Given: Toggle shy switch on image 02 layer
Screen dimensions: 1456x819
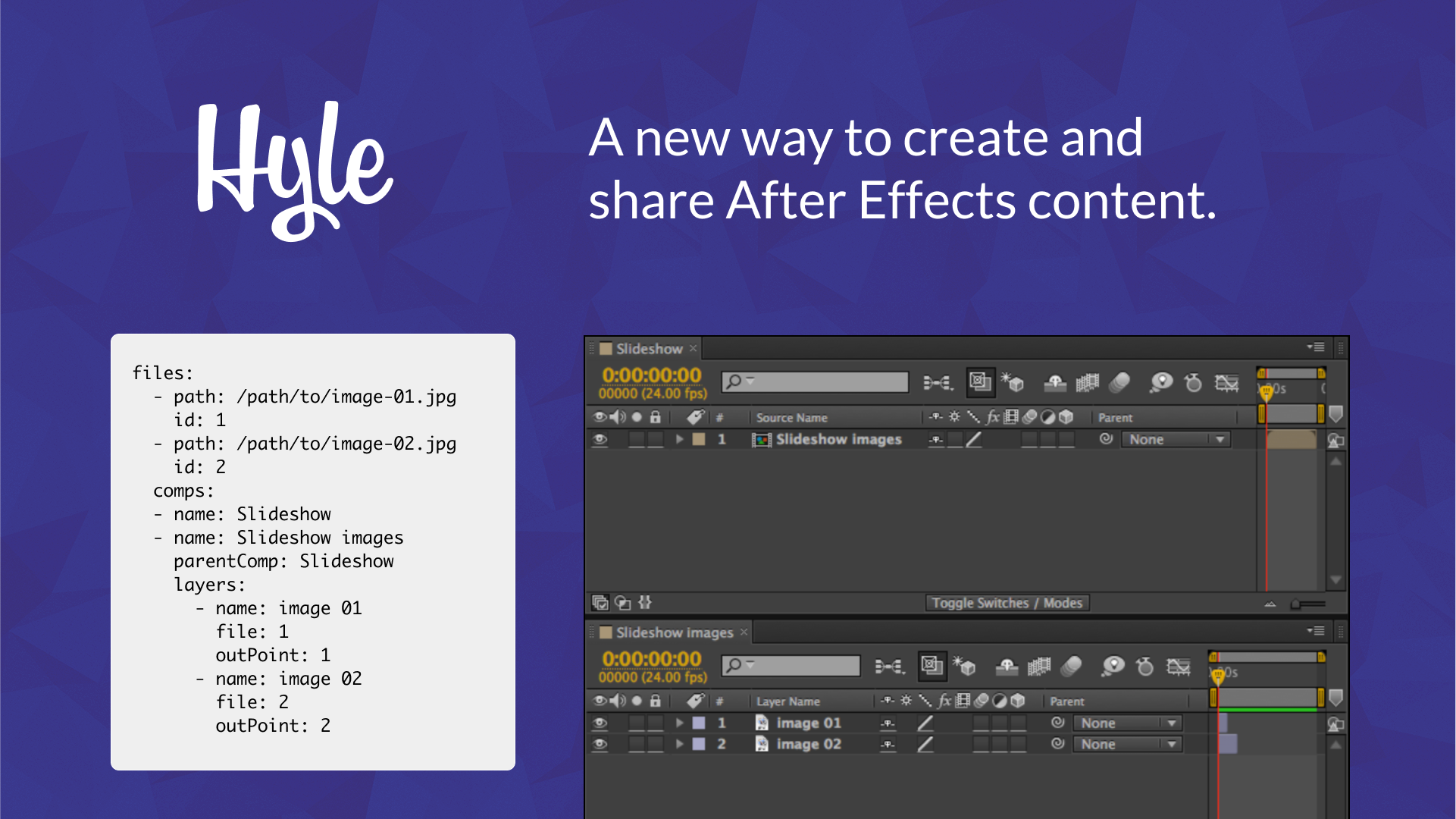Looking at the screenshot, I should 888,745.
